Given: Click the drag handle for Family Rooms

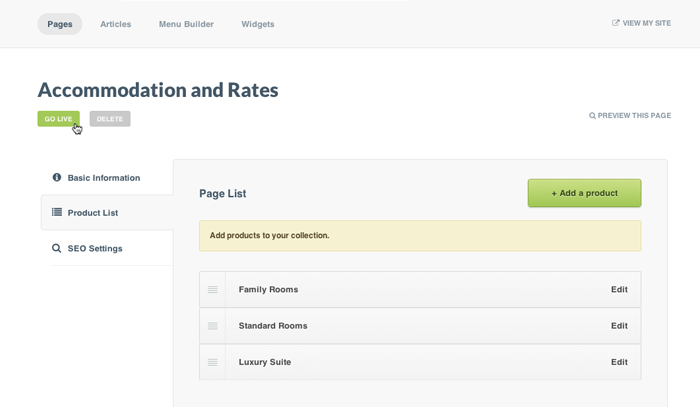Looking at the screenshot, I should (x=213, y=290).
